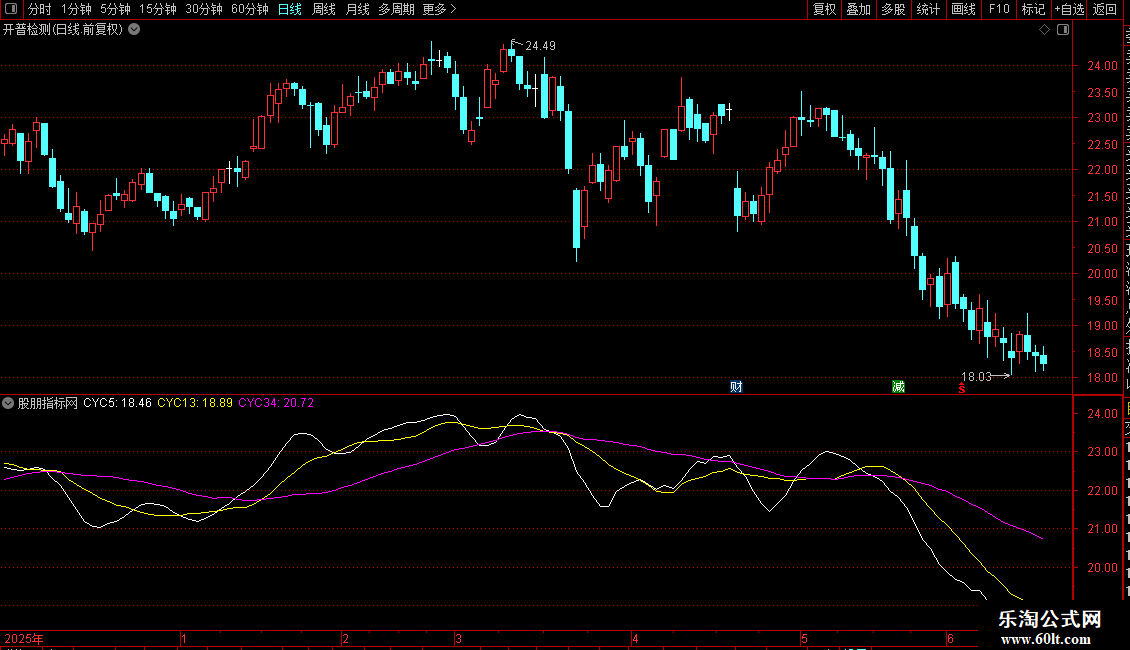Select the 5分钟 period
The height and width of the screenshot is (650, 1130).
tap(115, 9)
